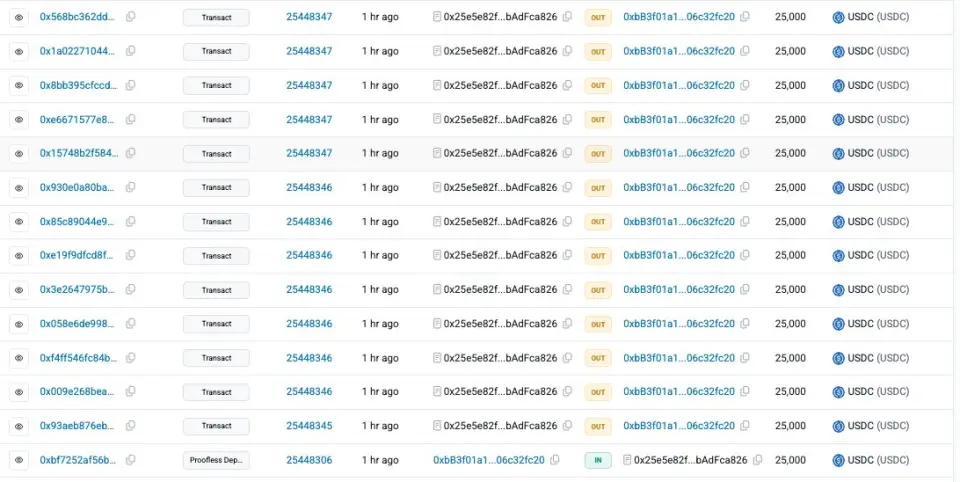960x482 pixels.
Task: Copy From address 0xbB3f01a1 in Proofless Dep row
Action: (x=555, y=460)
